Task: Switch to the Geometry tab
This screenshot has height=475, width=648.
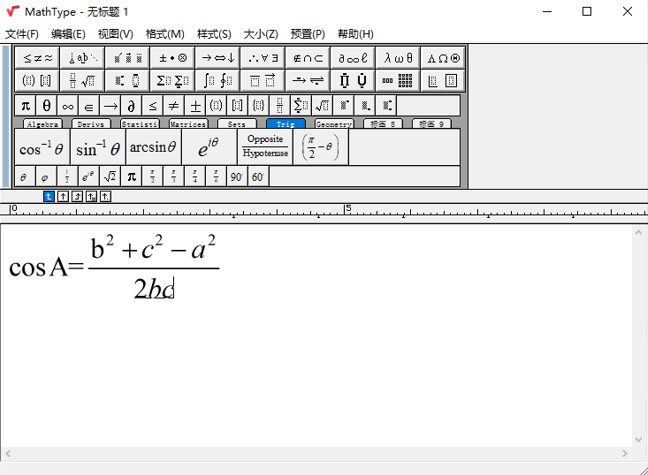Action: coord(333,125)
